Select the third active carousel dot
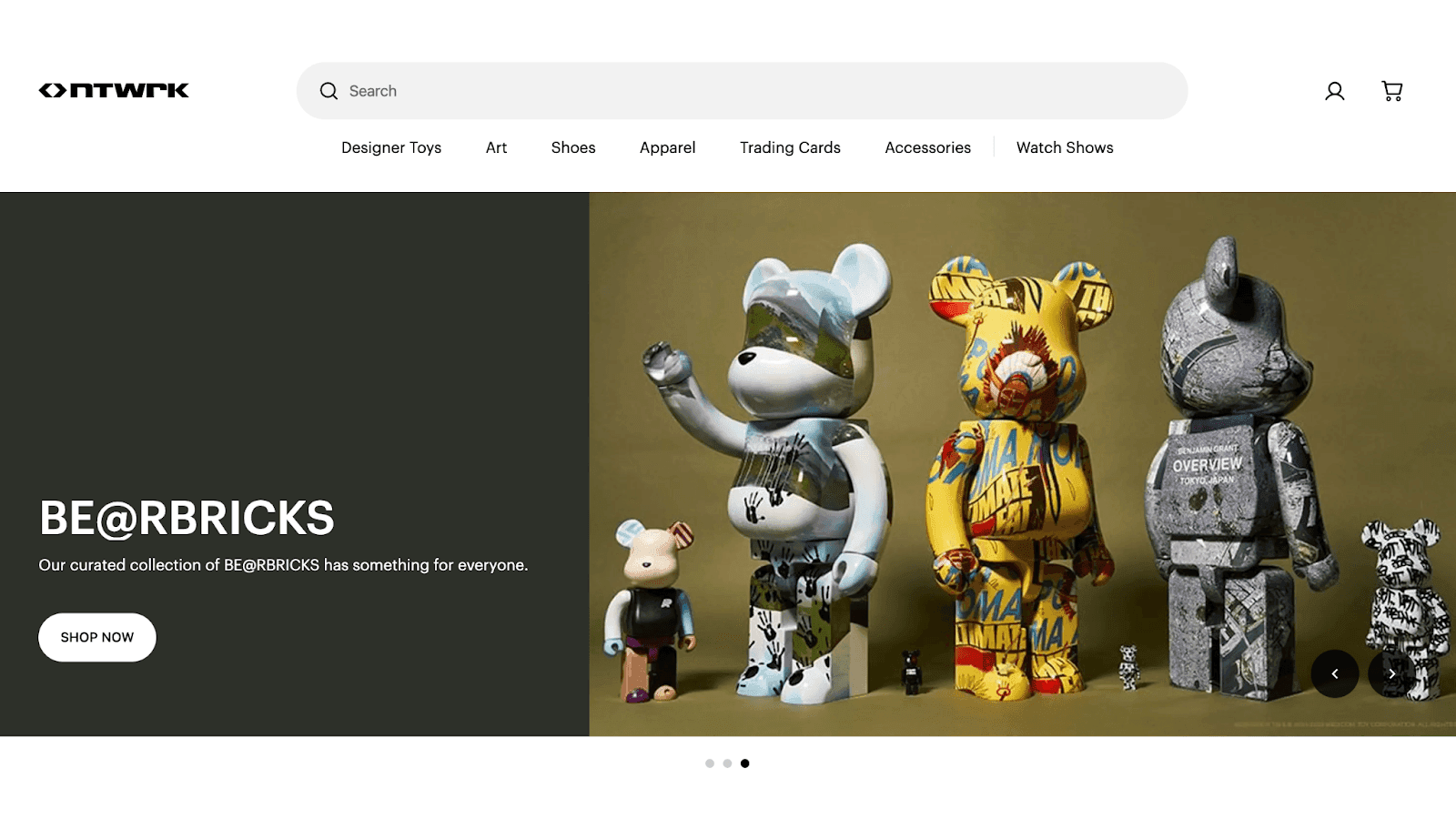 [x=744, y=763]
